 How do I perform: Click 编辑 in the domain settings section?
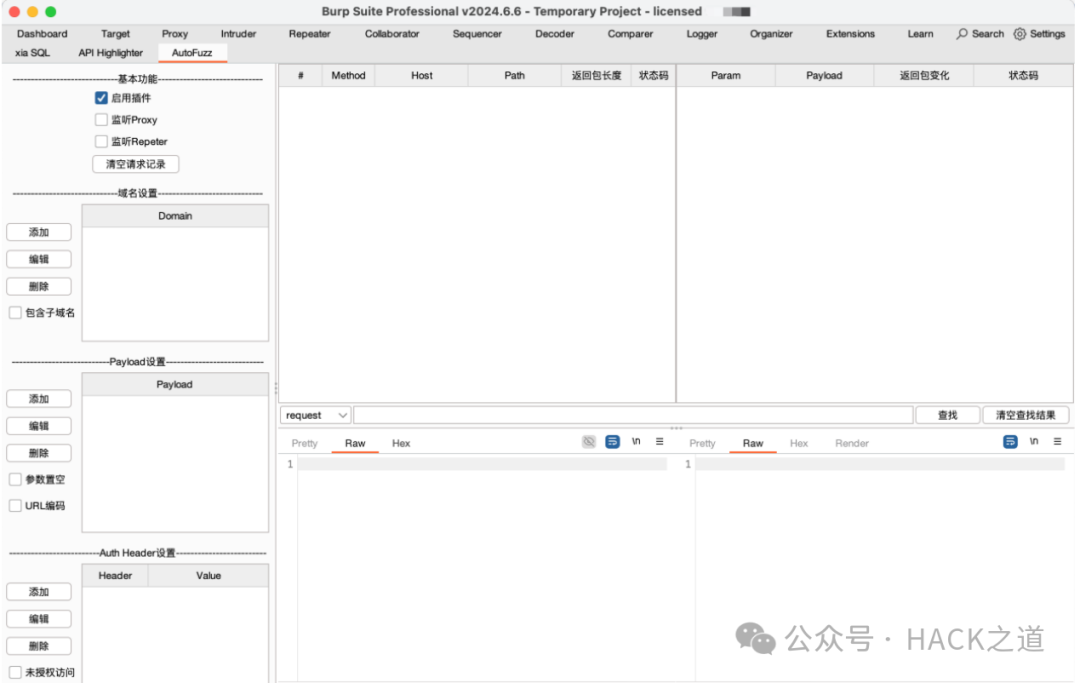click(x=39, y=259)
